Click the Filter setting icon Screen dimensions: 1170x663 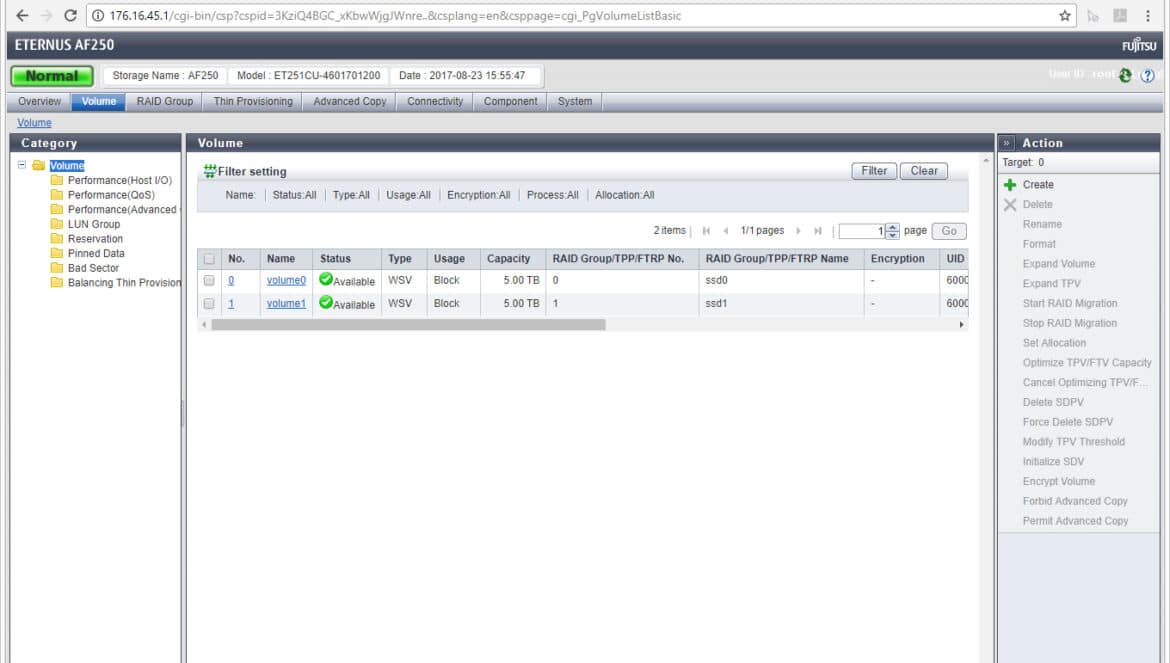click(x=210, y=171)
